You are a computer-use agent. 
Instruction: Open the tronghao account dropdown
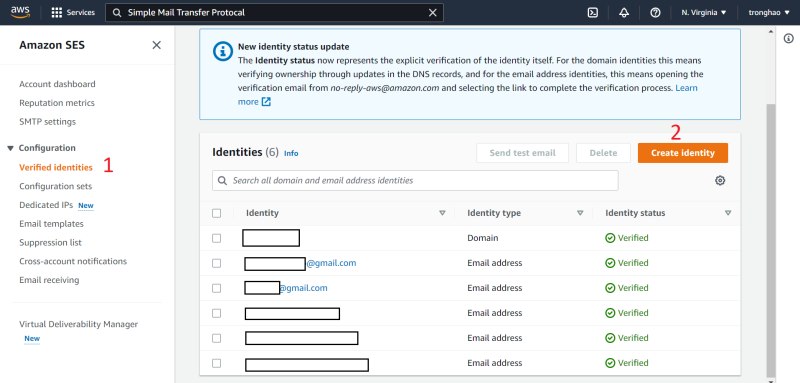pos(768,13)
